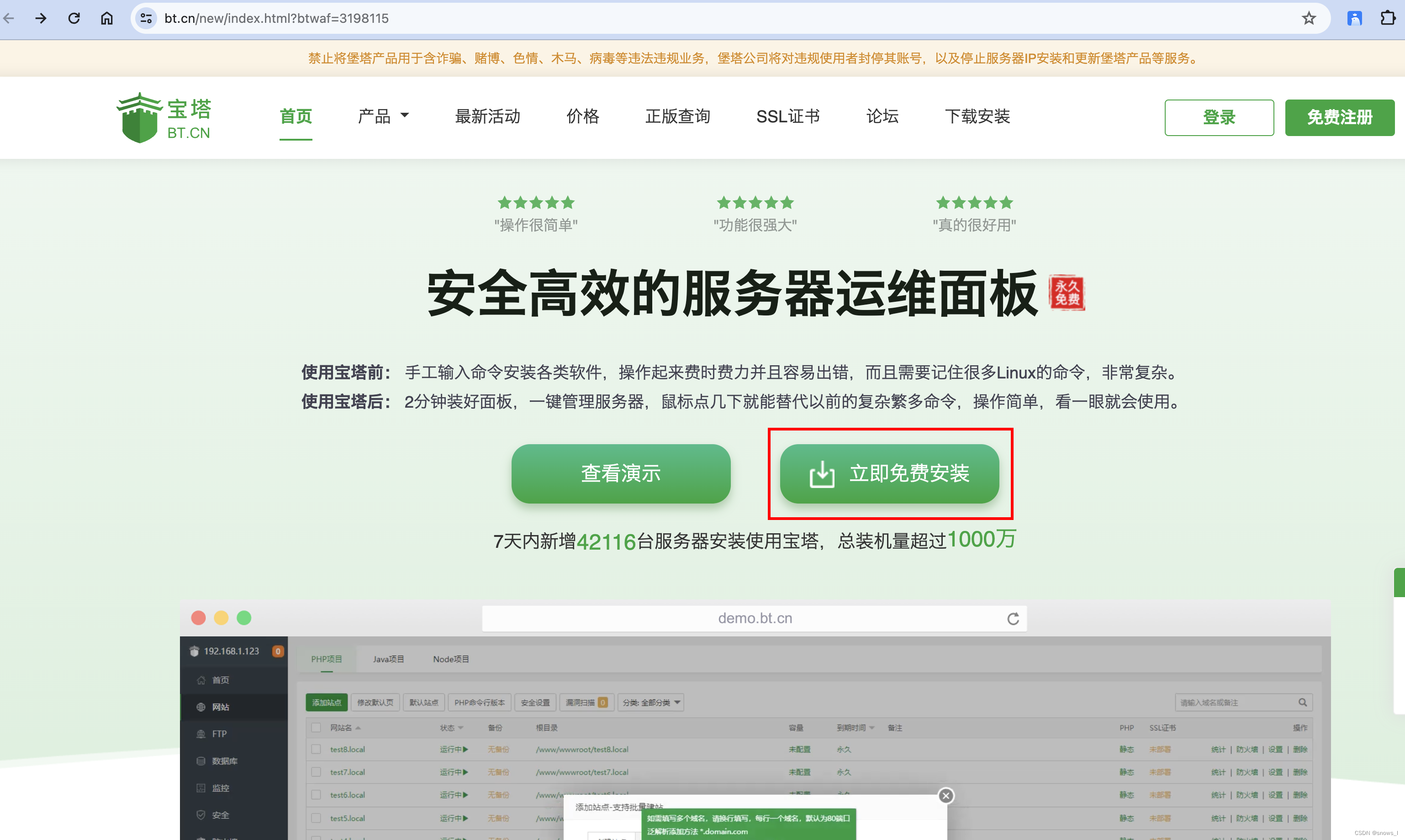Click 防火墙 link in test8.local row
1405x840 pixels.
1247,750
